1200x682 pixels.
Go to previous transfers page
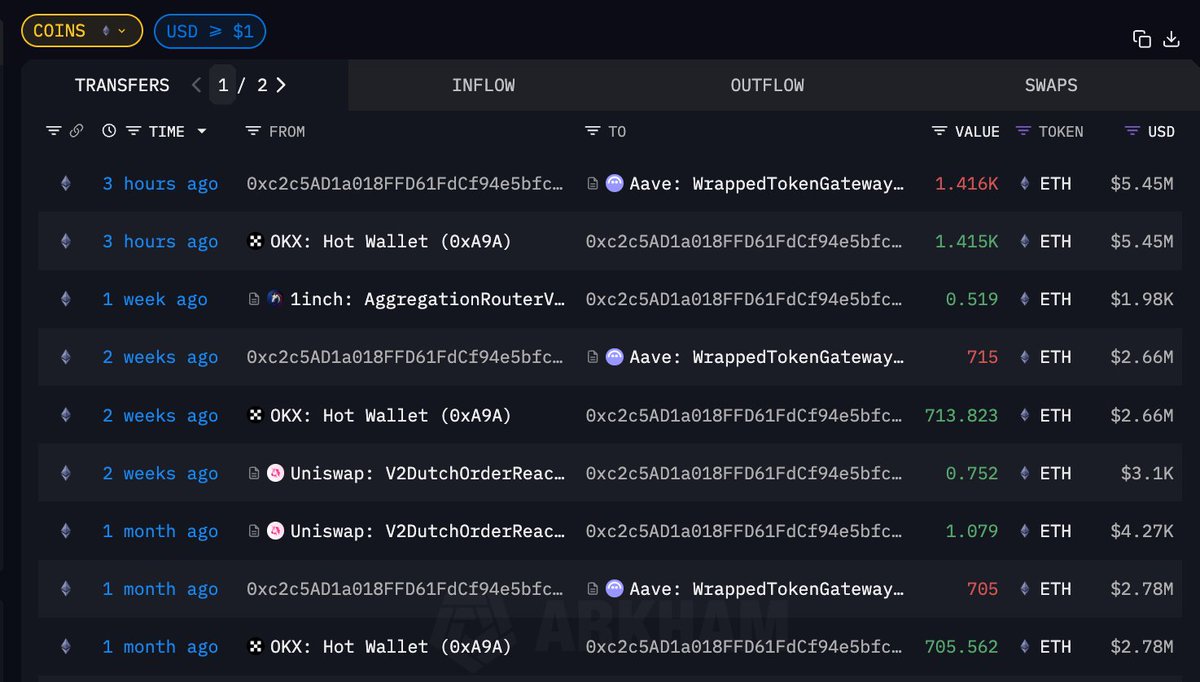tap(196, 85)
